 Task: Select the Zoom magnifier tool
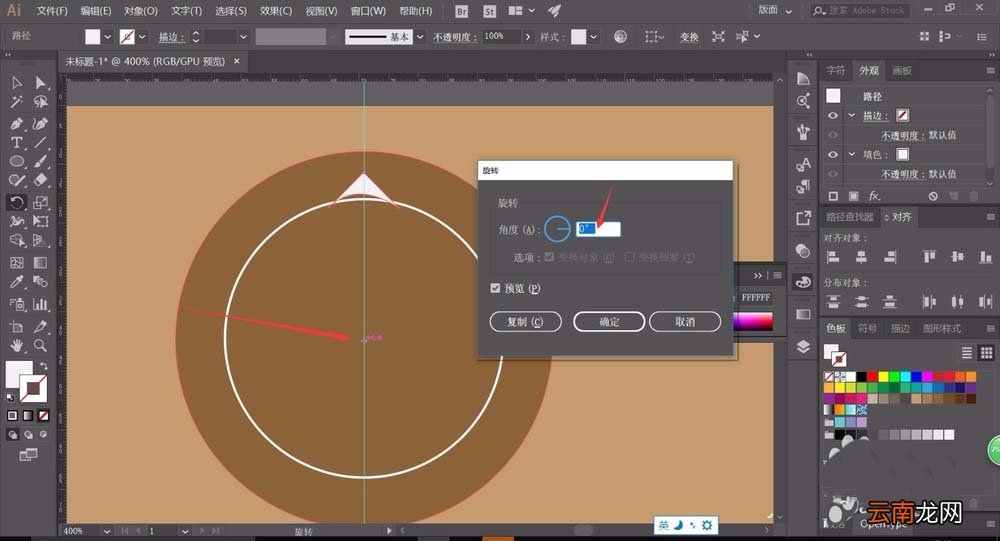tap(40, 346)
